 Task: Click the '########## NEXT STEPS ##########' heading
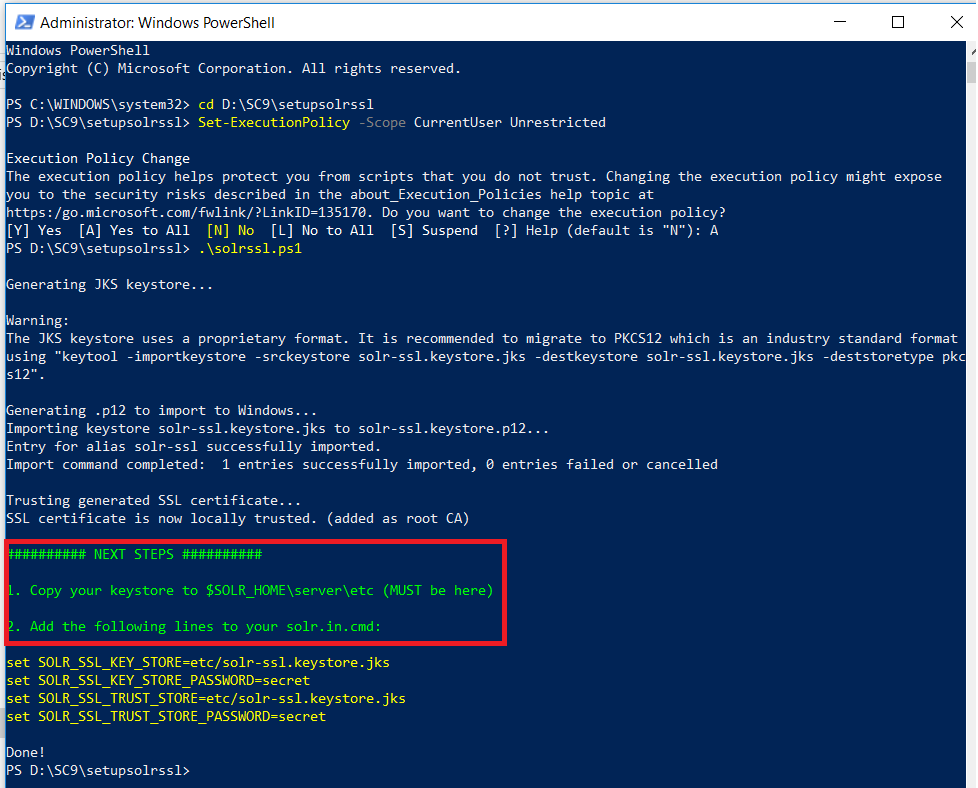(x=135, y=555)
